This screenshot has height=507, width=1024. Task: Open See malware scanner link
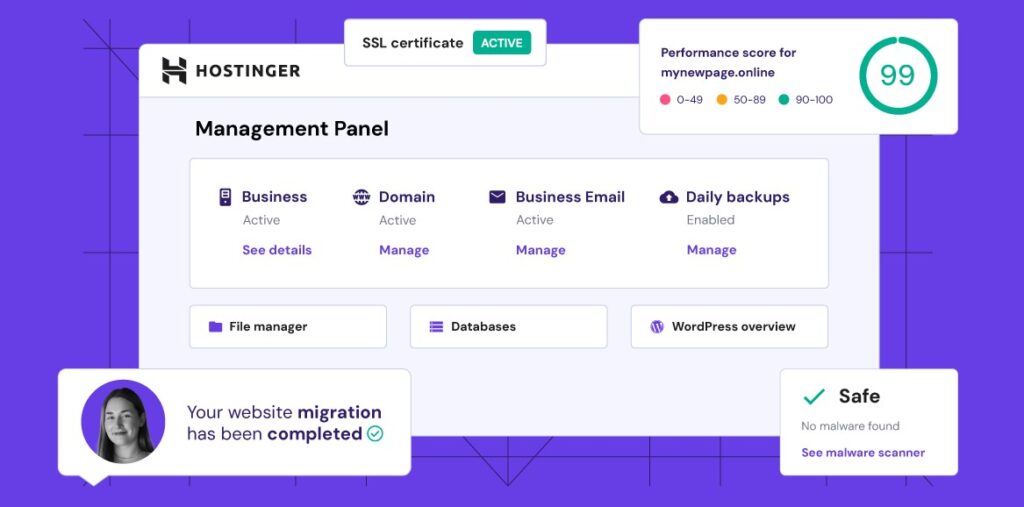(863, 453)
